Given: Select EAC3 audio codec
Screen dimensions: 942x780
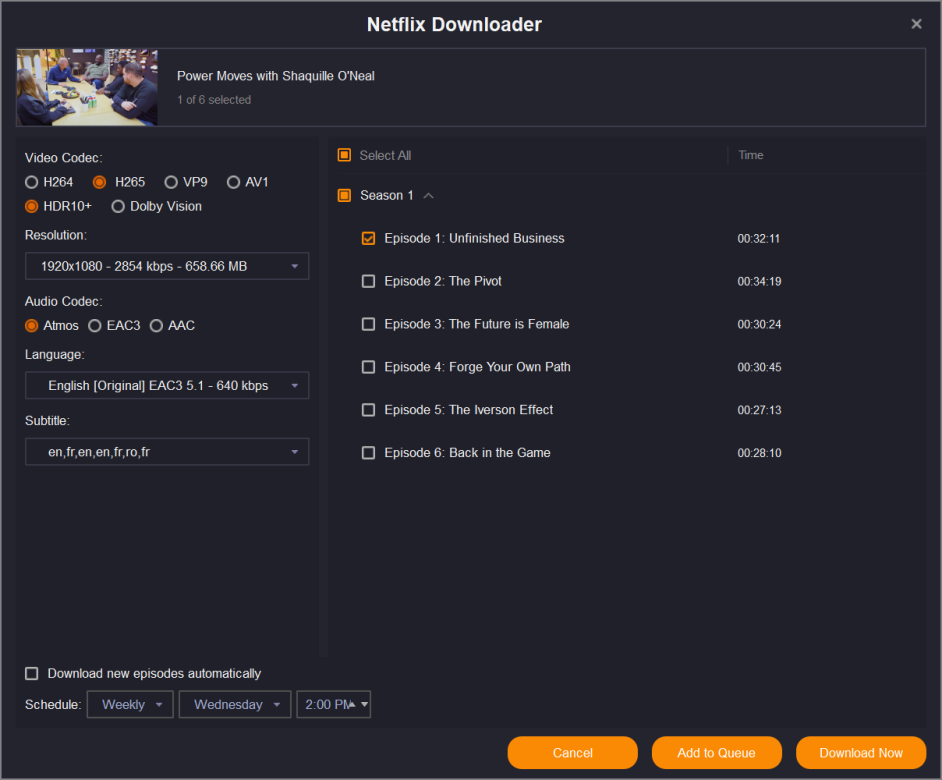Looking at the screenshot, I should [95, 325].
